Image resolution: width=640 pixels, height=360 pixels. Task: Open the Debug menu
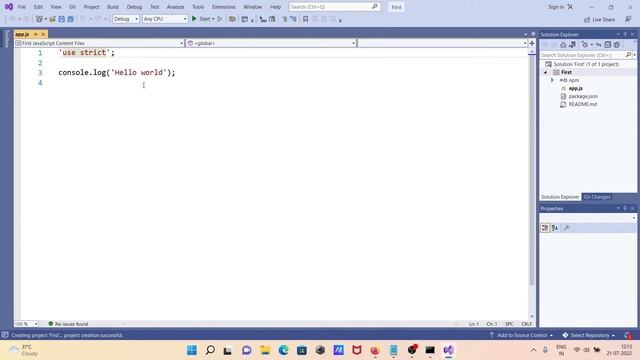[x=134, y=7]
